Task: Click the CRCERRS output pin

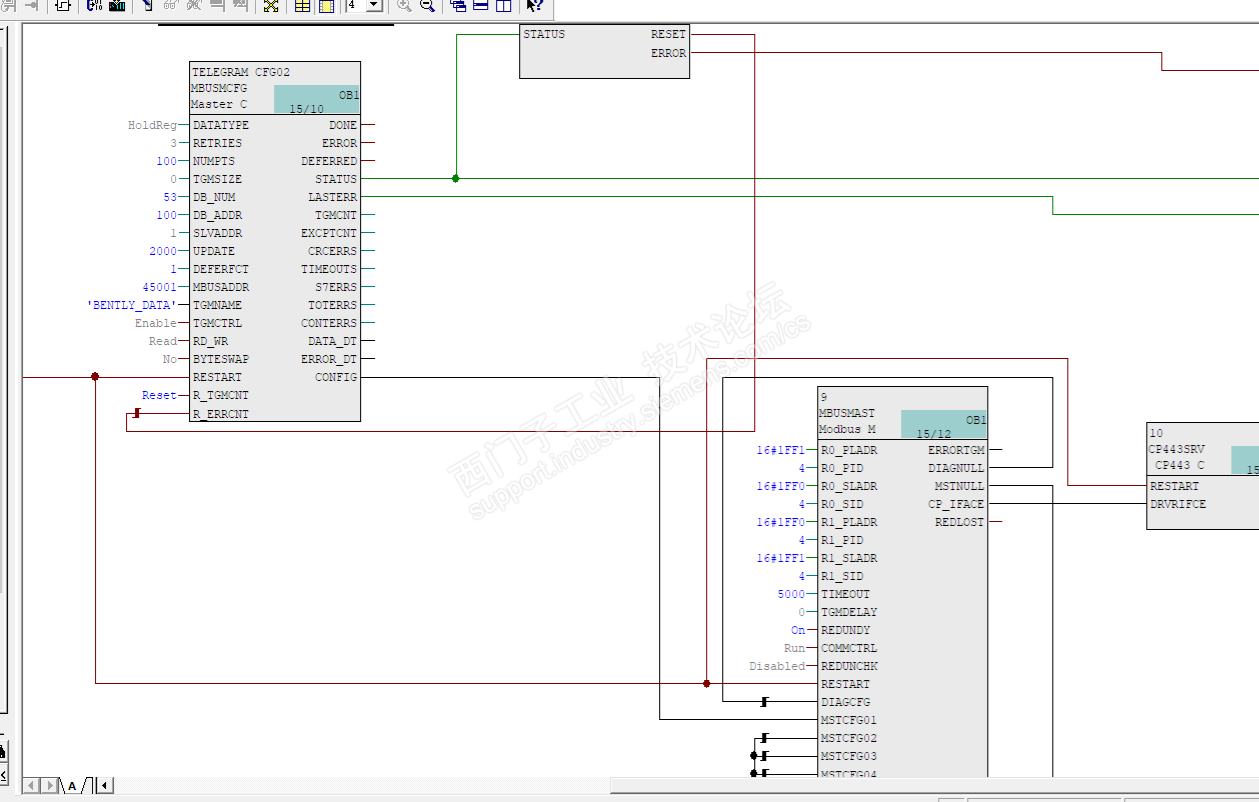Action: coord(332,251)
